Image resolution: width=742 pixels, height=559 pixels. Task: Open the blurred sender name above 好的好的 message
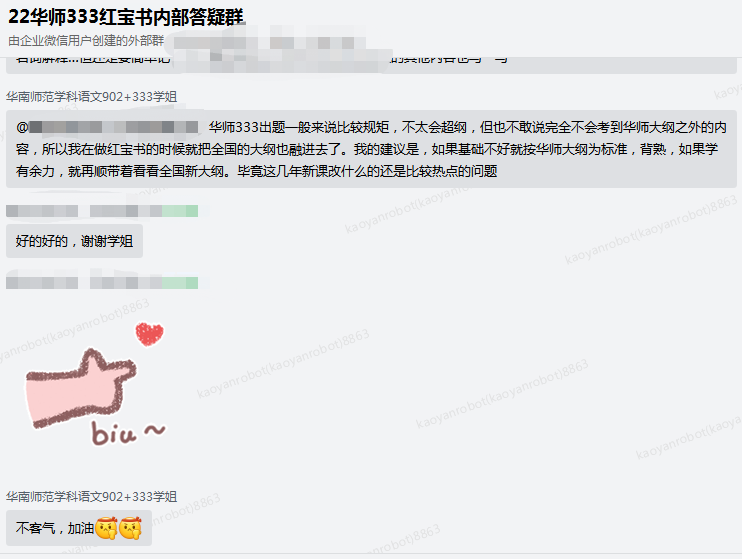[x=42, y=211]
